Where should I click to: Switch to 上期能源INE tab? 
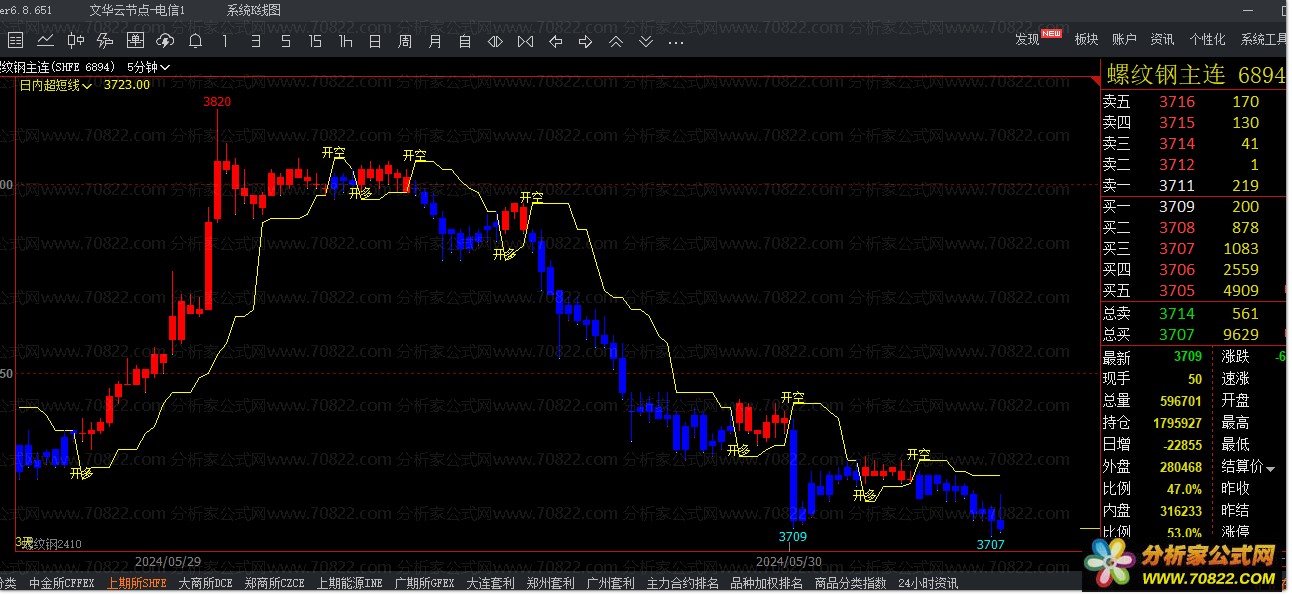click(x=350, y=583)
